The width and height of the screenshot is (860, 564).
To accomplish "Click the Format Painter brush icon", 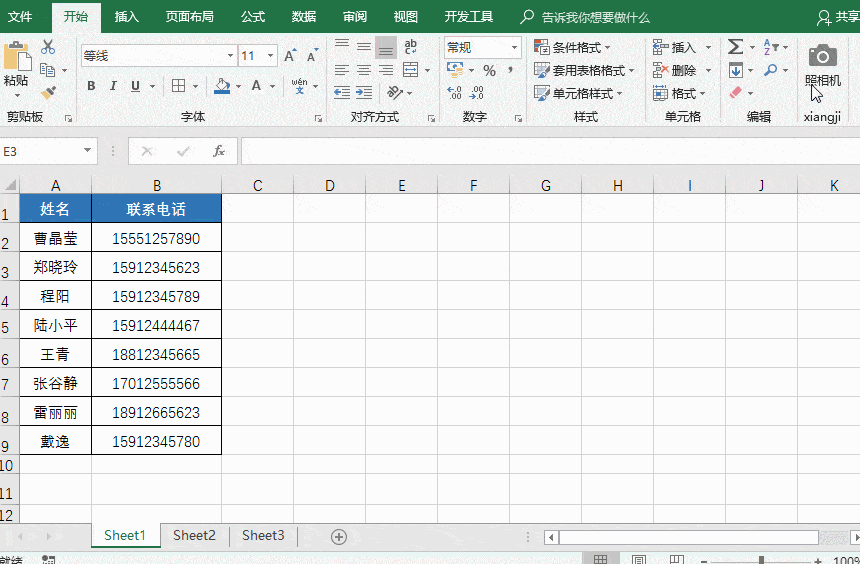I will click(x=48, y=93).
